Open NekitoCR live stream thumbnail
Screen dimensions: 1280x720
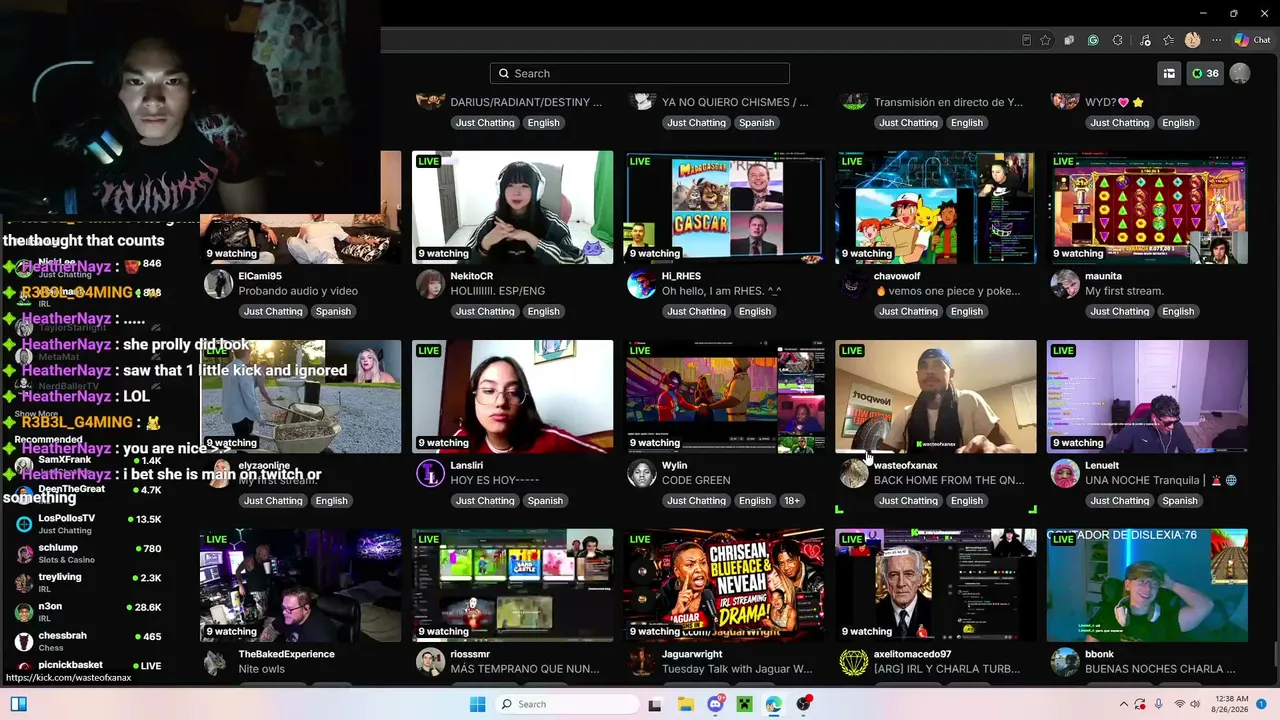click(513, 207)
